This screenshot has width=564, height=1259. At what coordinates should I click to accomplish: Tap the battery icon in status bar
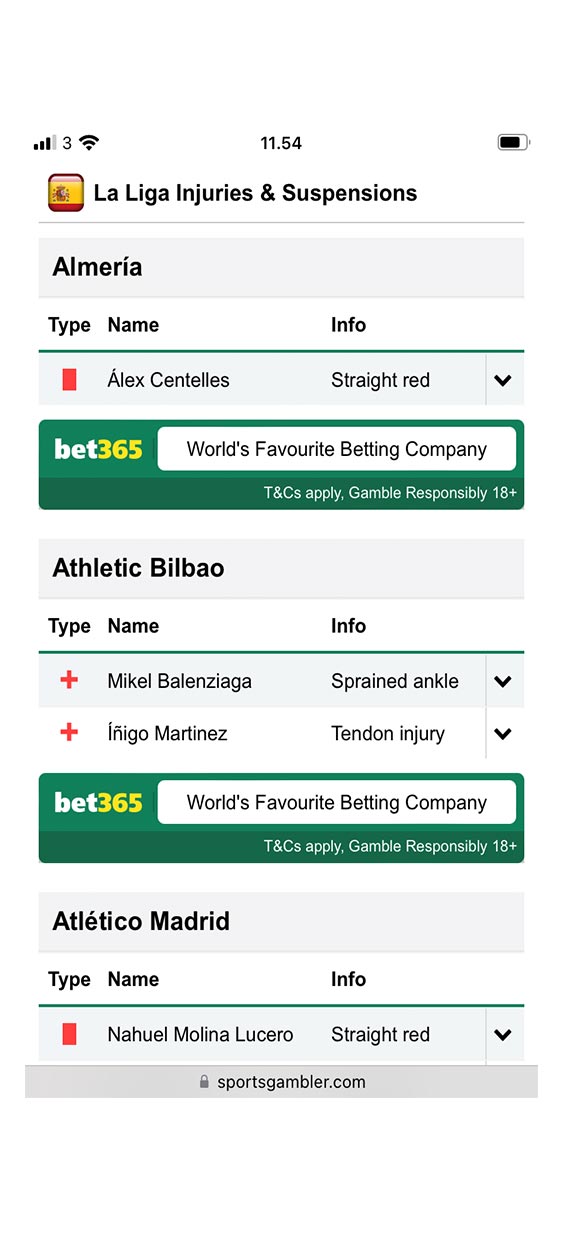(513, 143)
